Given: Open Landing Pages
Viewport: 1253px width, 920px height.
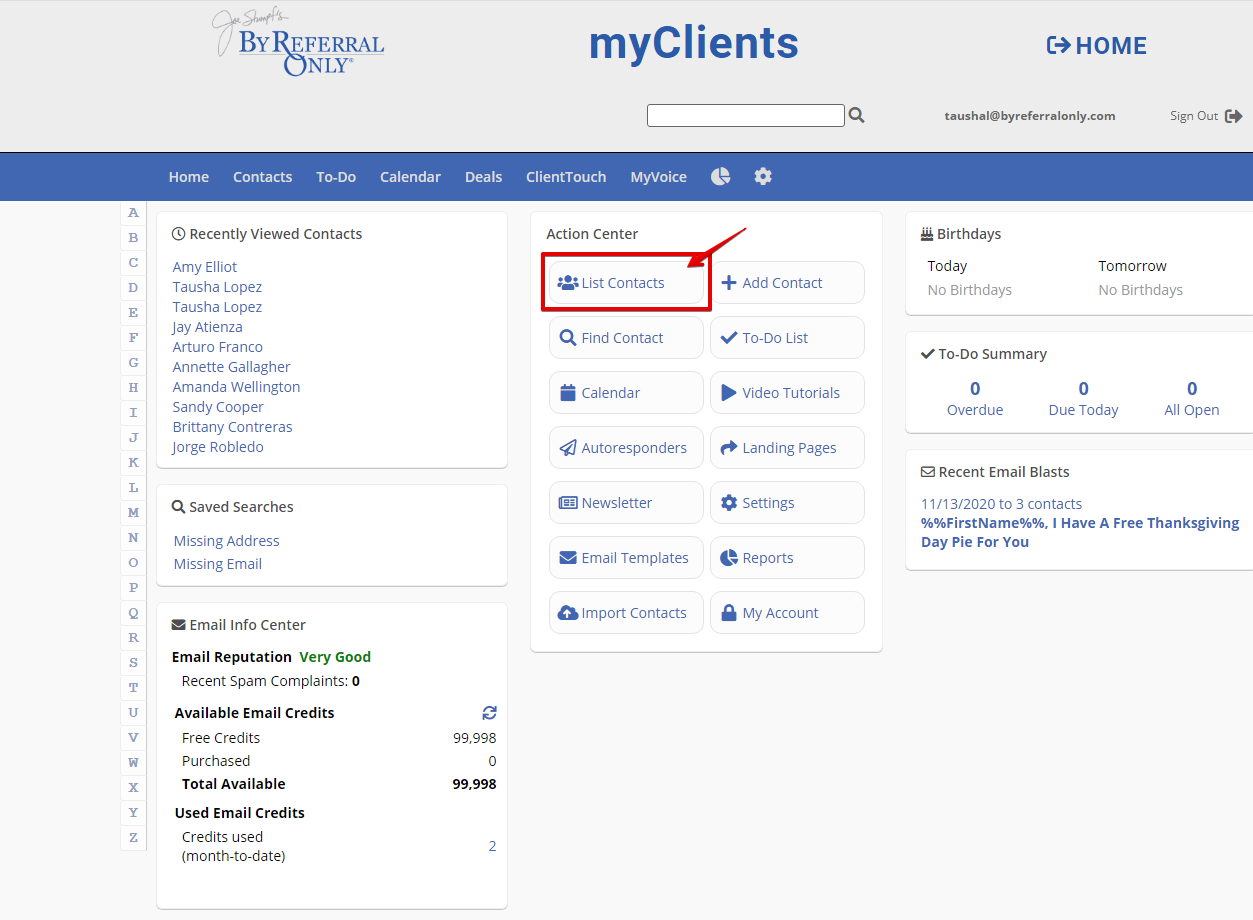Looking at the screenshot, I should click(787, 448).
